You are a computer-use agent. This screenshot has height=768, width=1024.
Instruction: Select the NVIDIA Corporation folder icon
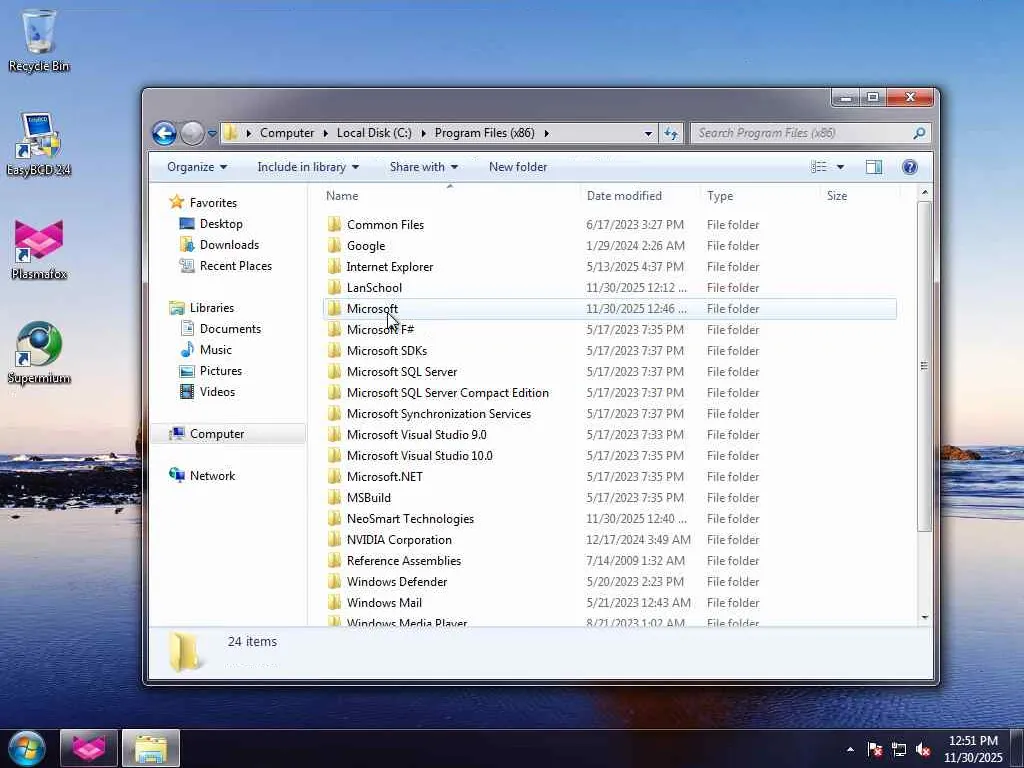click(334, 539)
